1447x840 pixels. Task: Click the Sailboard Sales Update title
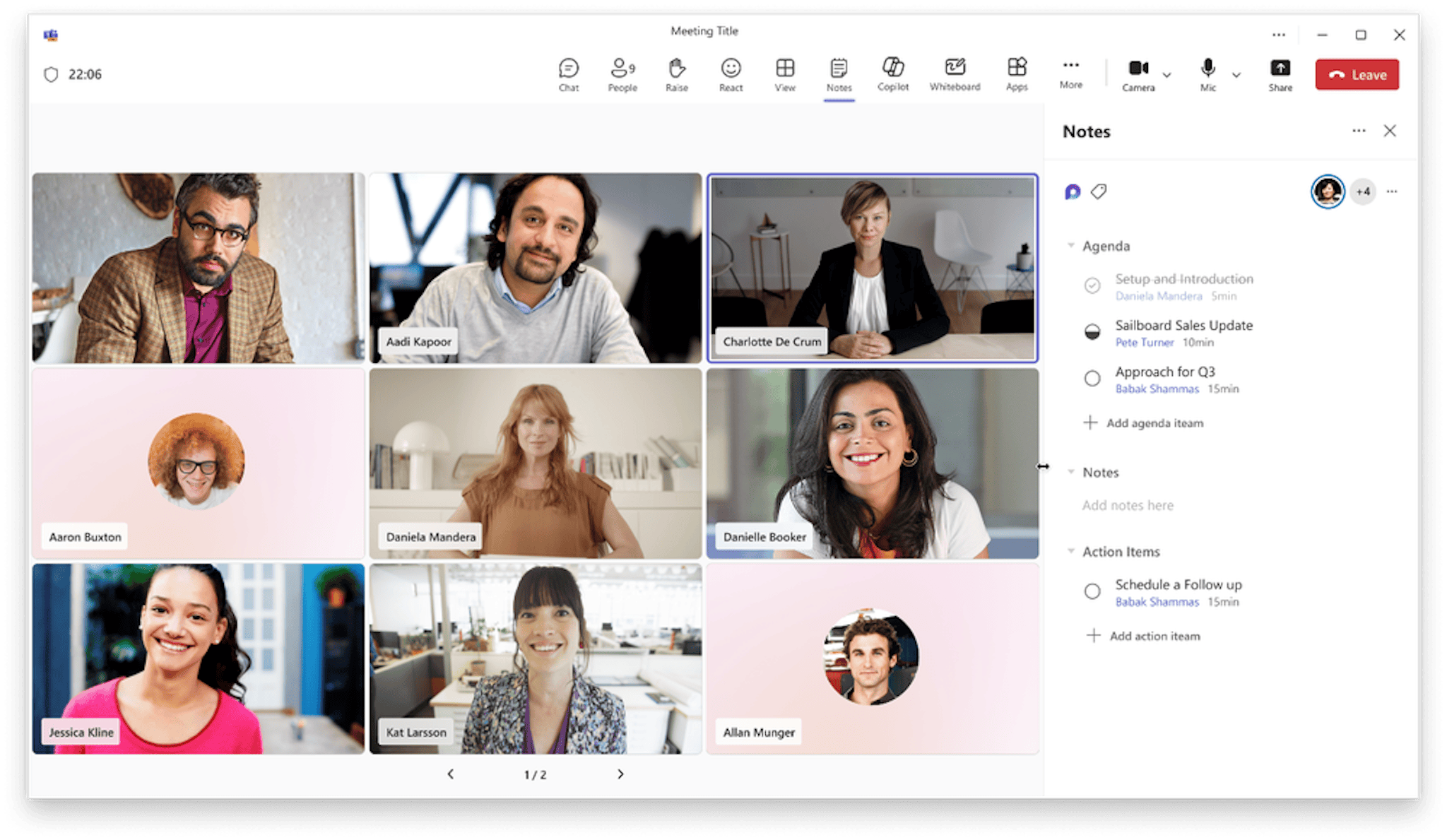tap(1183, 325)
